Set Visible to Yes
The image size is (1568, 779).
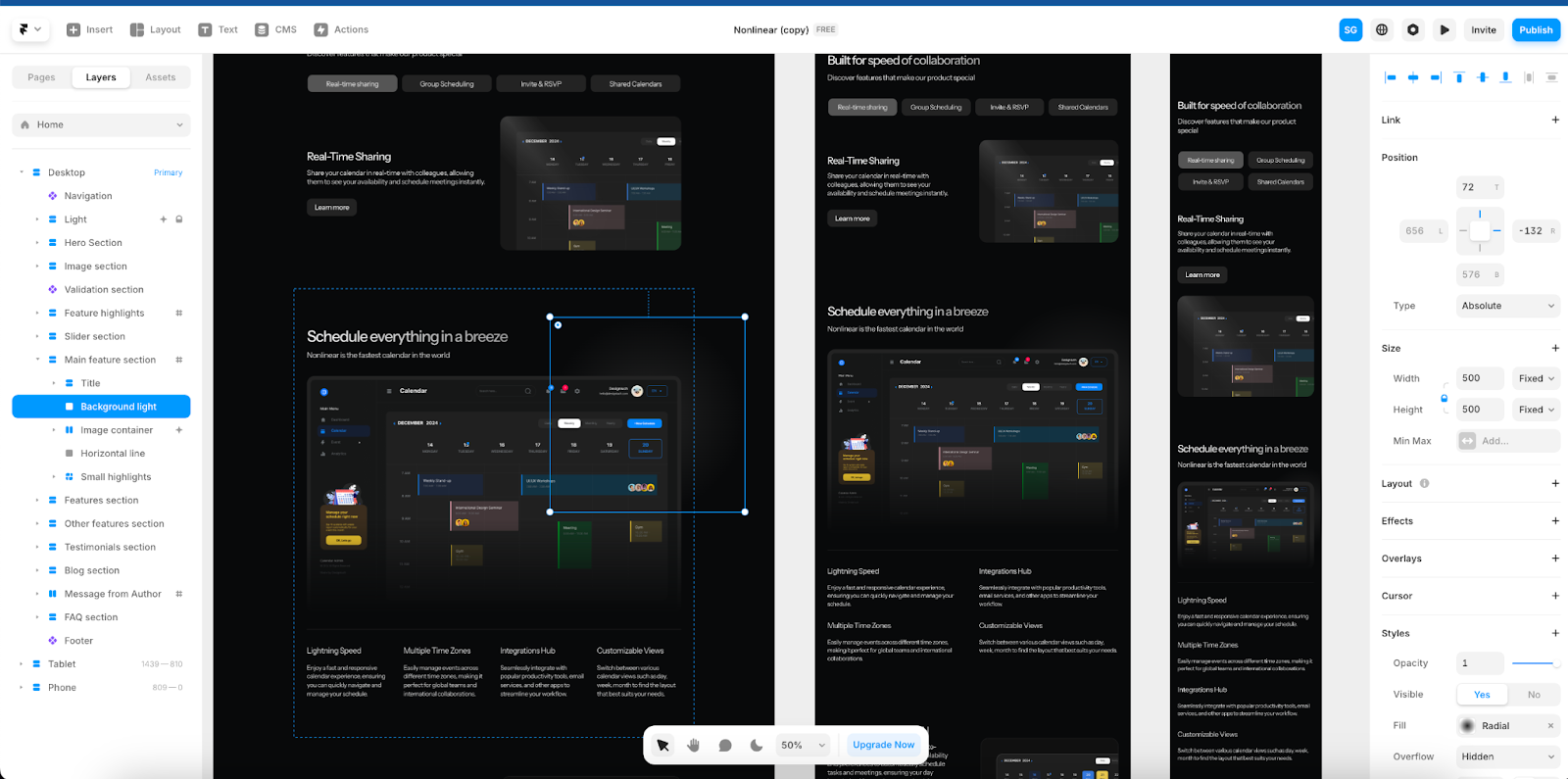click(1482, 695)
